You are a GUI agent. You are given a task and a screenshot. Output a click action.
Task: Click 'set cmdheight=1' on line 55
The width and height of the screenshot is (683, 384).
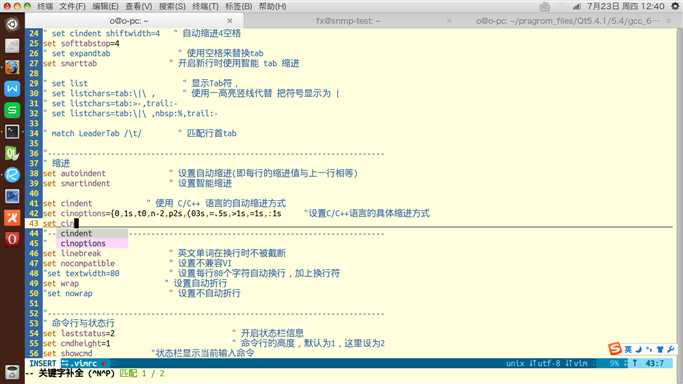(76, 344)
